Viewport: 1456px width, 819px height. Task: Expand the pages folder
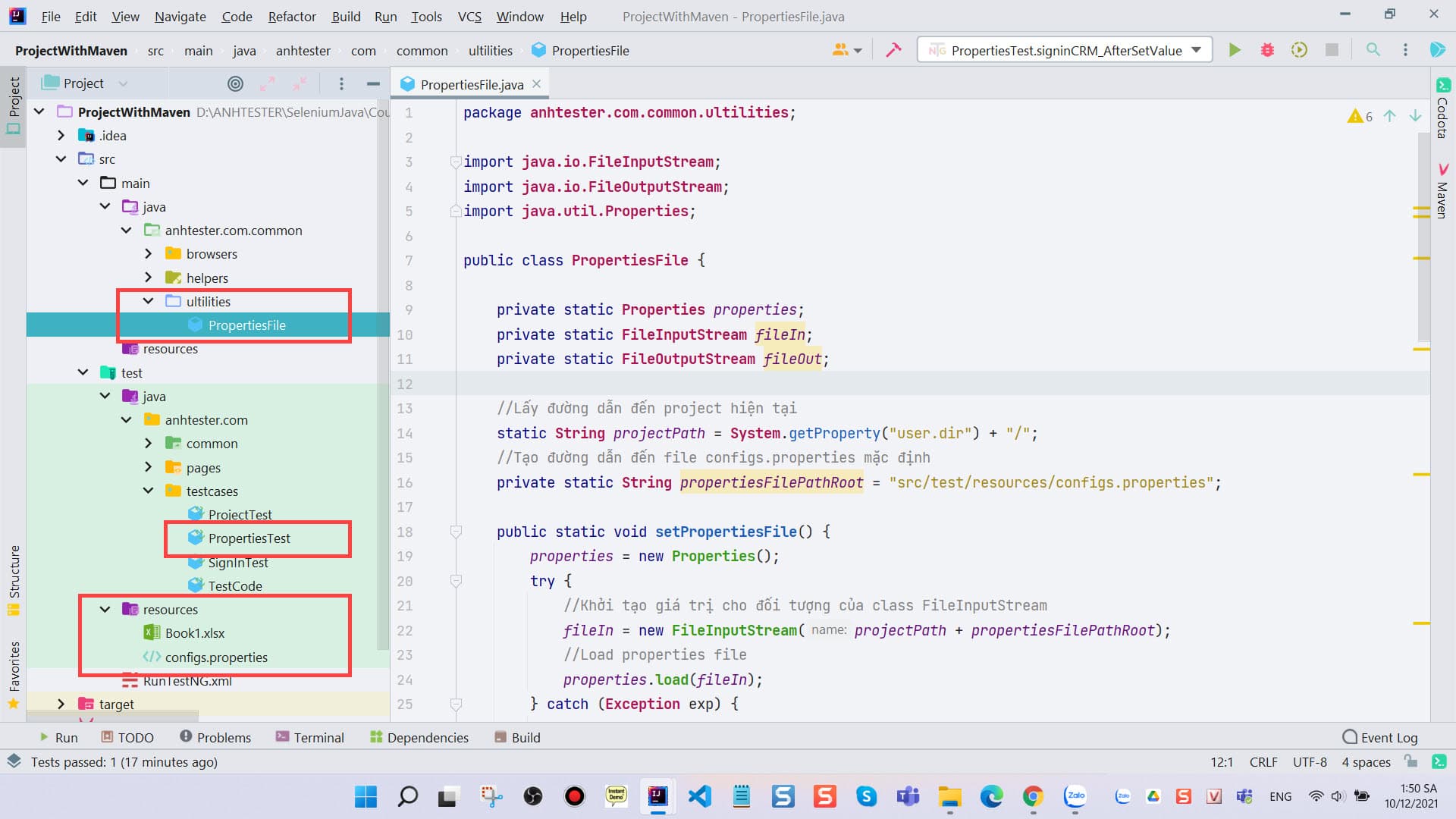[149, 467]
